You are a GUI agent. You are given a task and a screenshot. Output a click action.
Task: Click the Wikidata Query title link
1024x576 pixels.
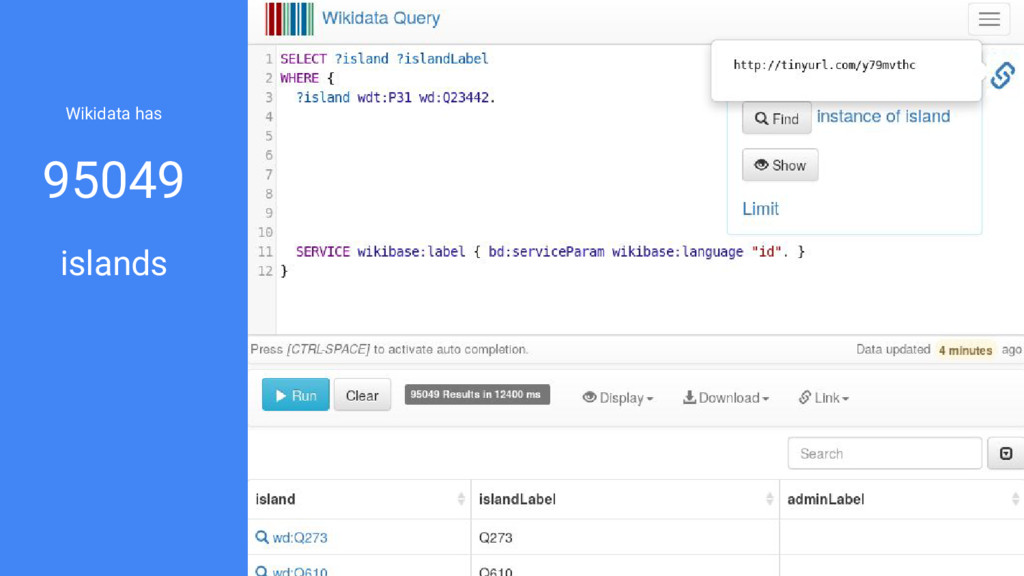[x=381, y=18]
